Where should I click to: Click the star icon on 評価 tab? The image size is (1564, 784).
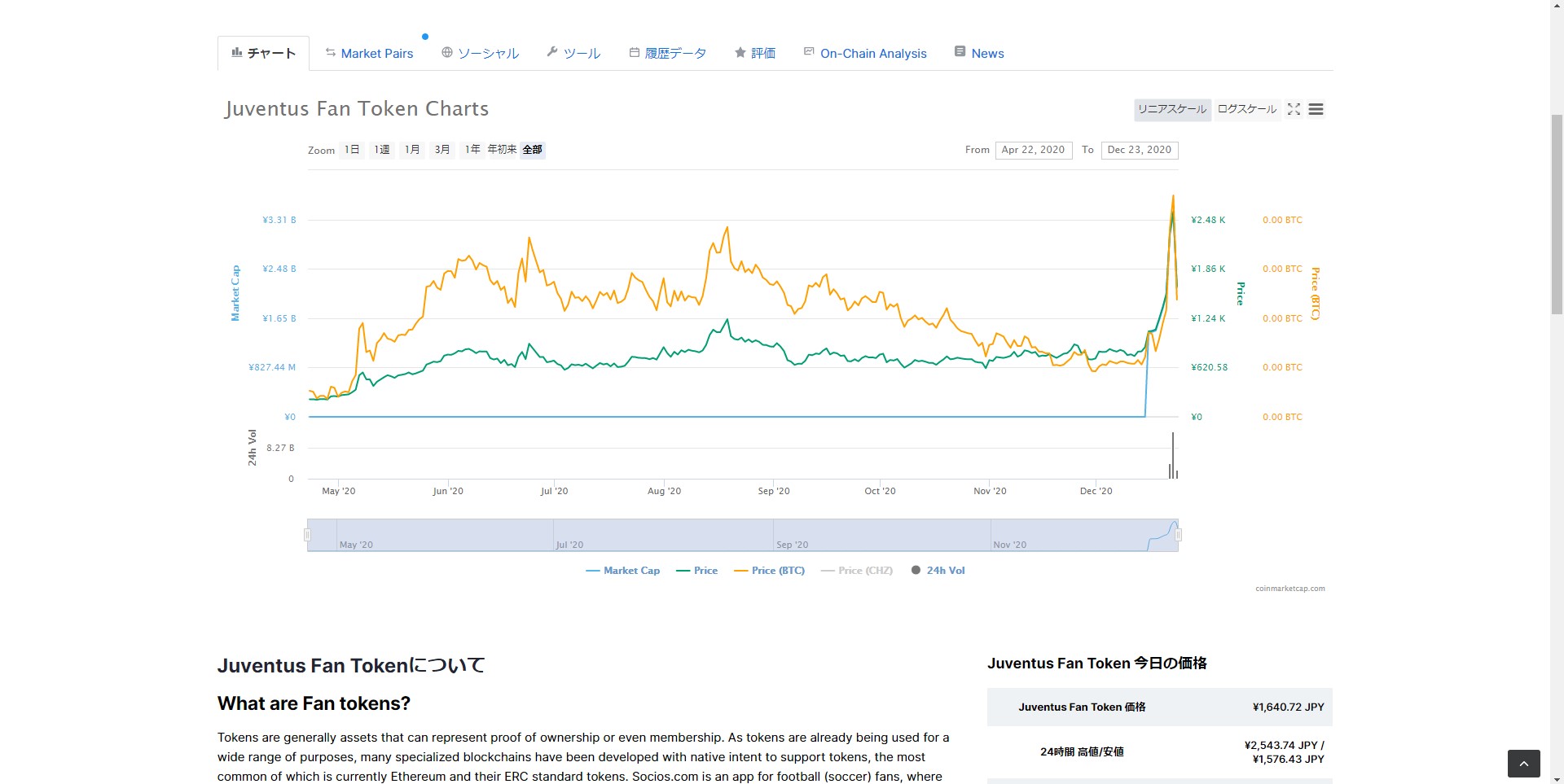740,53
